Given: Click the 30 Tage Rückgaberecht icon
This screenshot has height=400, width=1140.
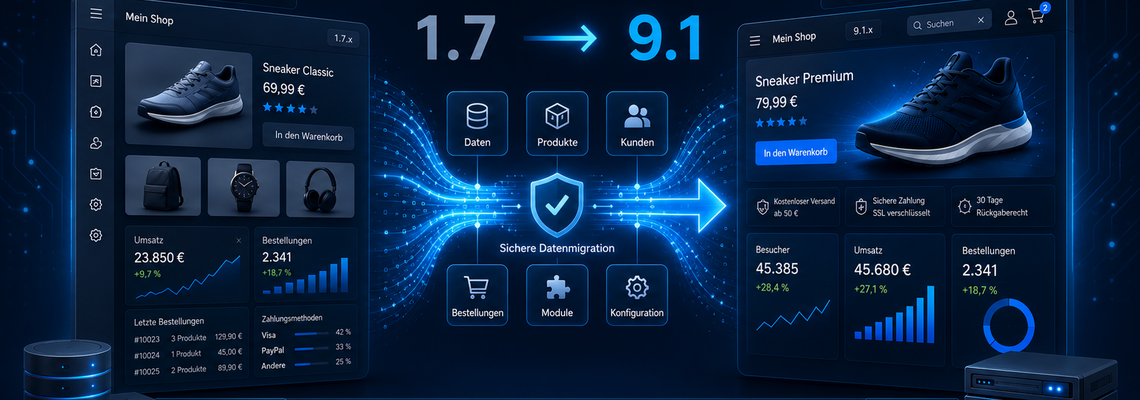Looking at the screenshot, I should [964, 206].
